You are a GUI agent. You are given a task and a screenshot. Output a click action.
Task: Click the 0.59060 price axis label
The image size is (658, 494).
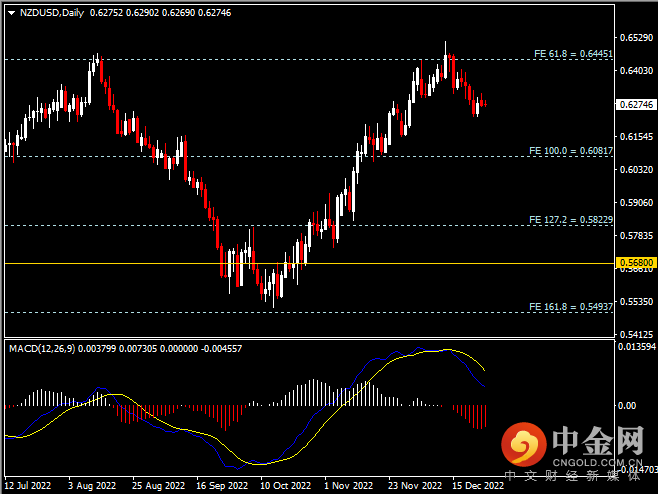click(636, 202)
